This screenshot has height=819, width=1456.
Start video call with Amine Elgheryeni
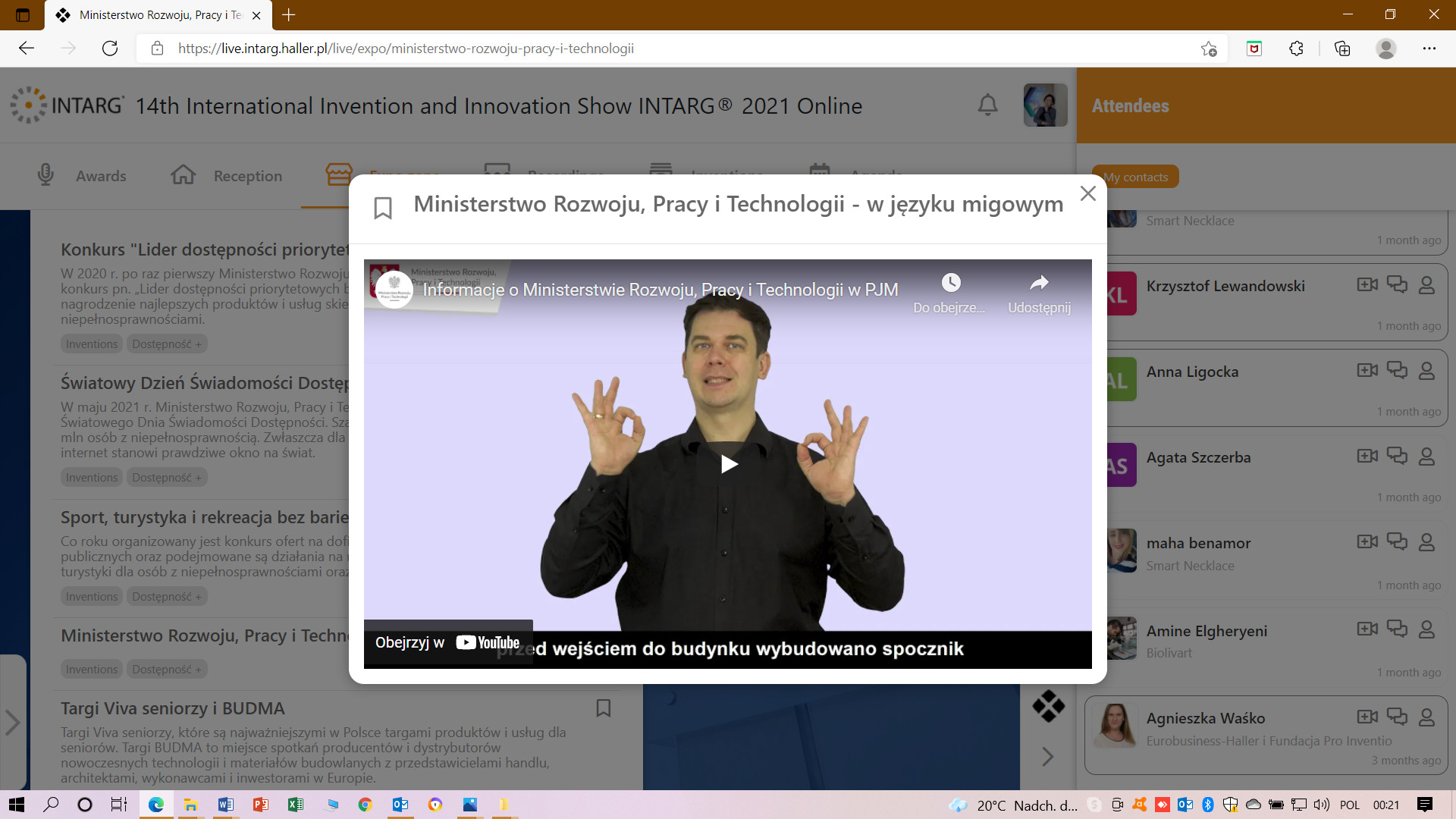pos(1367,629)
